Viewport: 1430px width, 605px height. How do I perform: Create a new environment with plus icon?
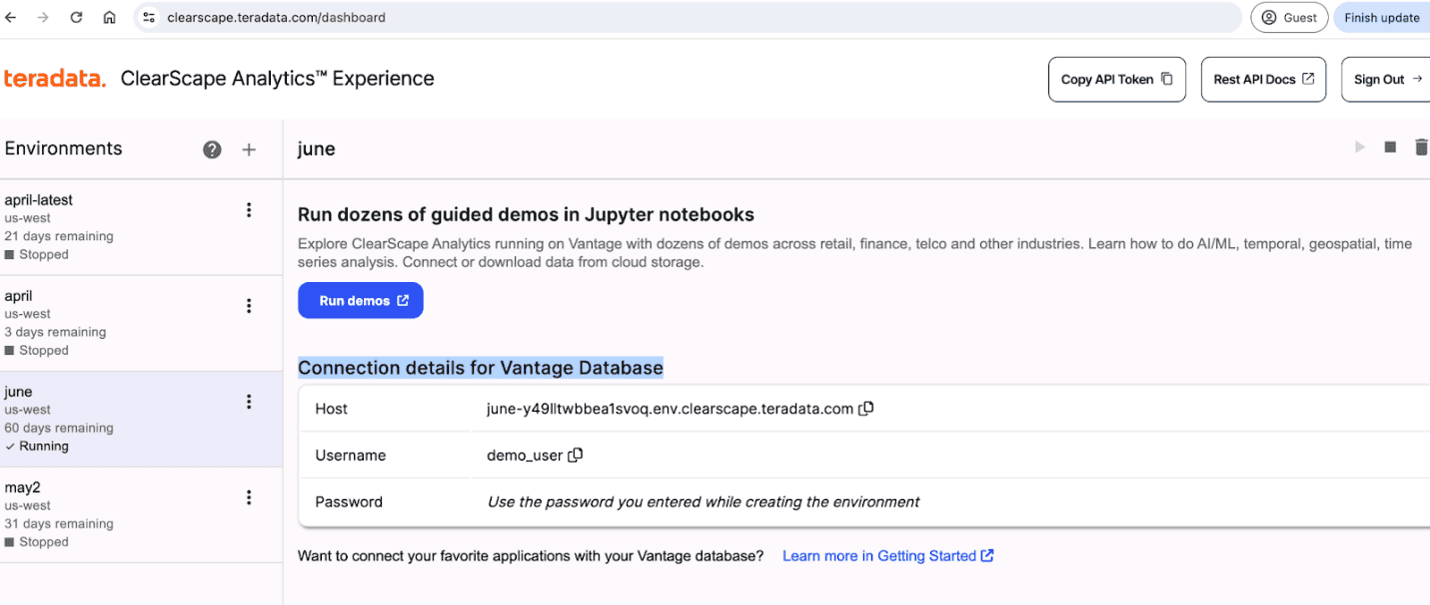pos(248,148)
